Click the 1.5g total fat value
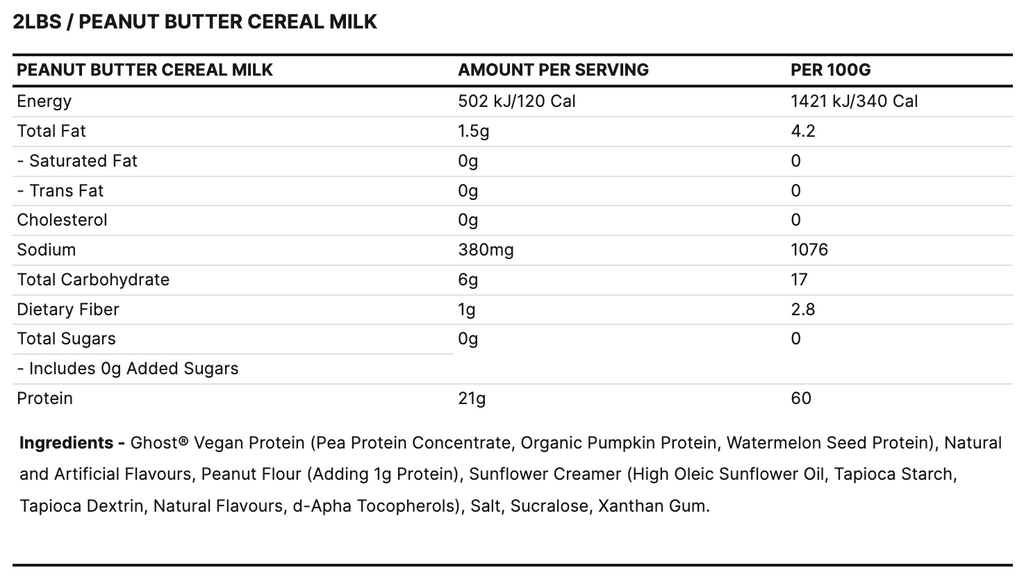Image resolution: width=1024 pixels, height=586 pixels. coord(474,131)
